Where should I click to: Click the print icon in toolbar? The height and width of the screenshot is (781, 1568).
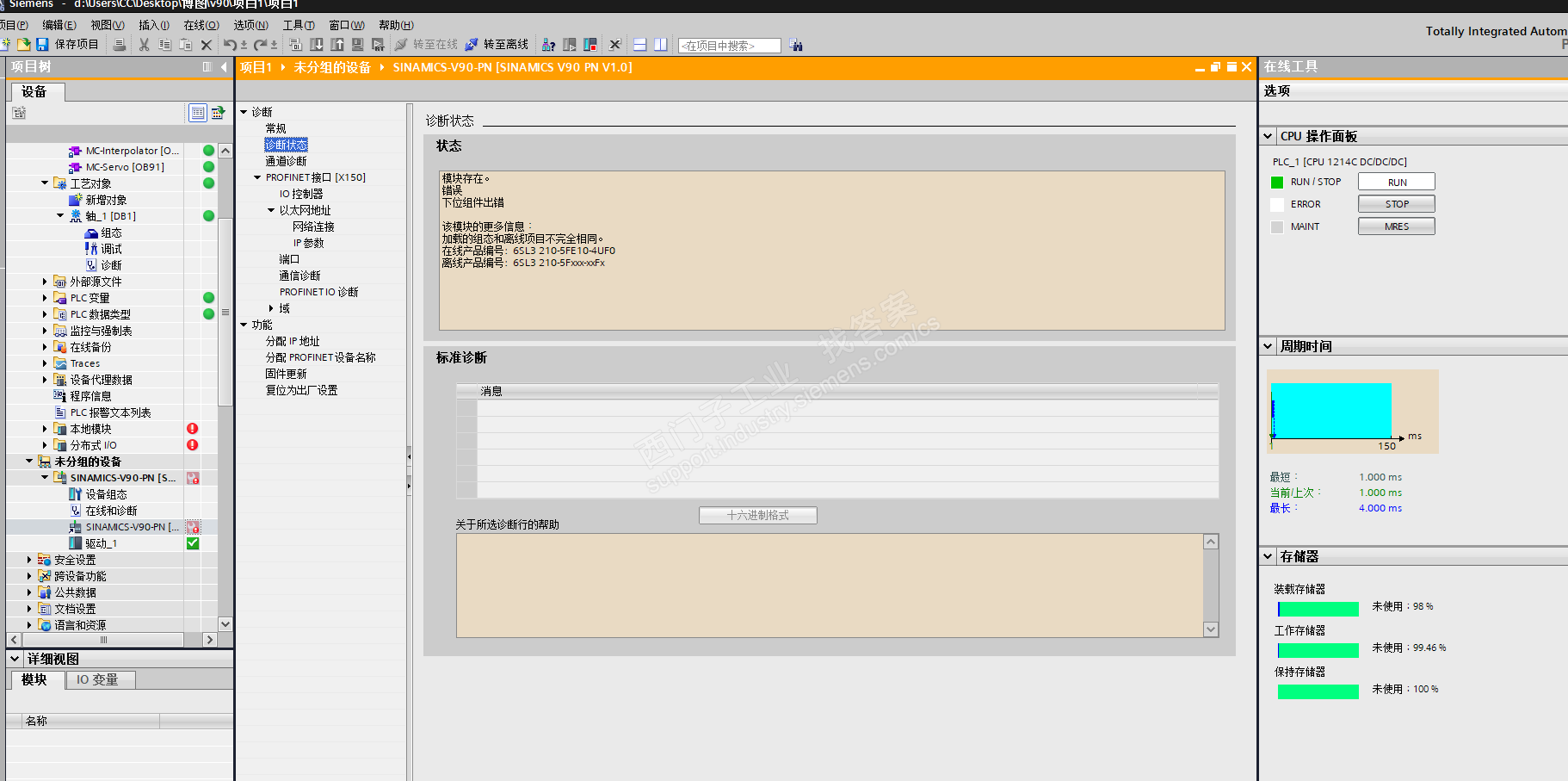coord(120,45)
